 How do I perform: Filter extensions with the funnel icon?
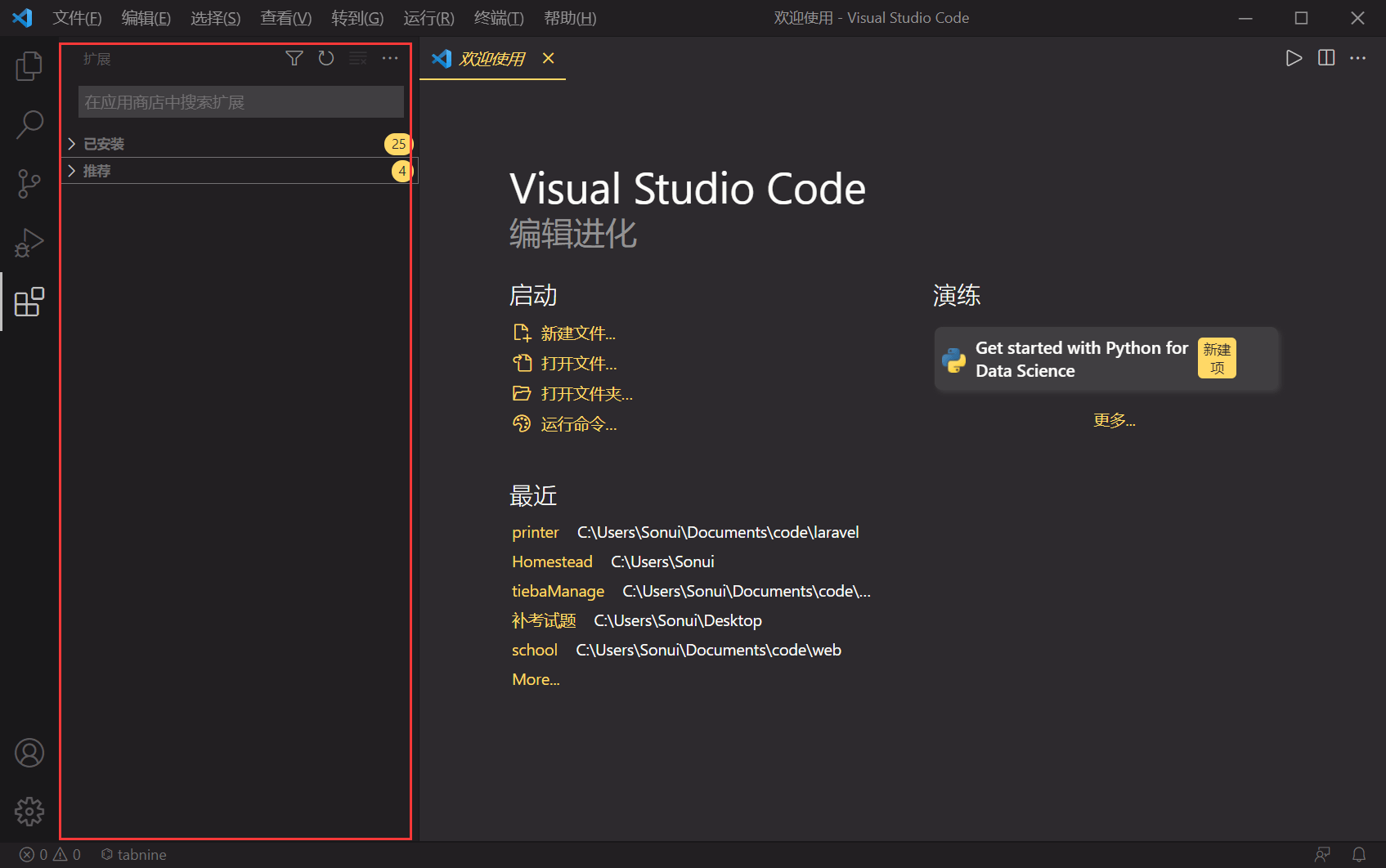click(x=294, y=58)
